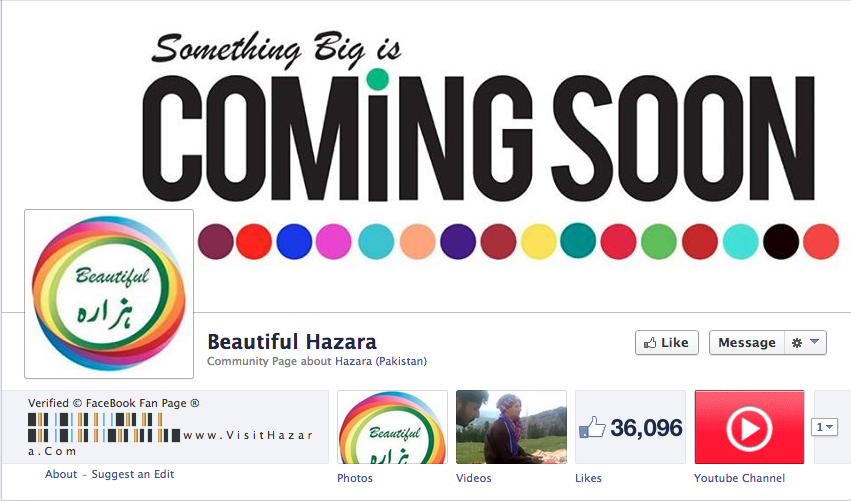The image size is (851, 501).
Task: Click Suggest an Edit link
Action: [132, 474]
